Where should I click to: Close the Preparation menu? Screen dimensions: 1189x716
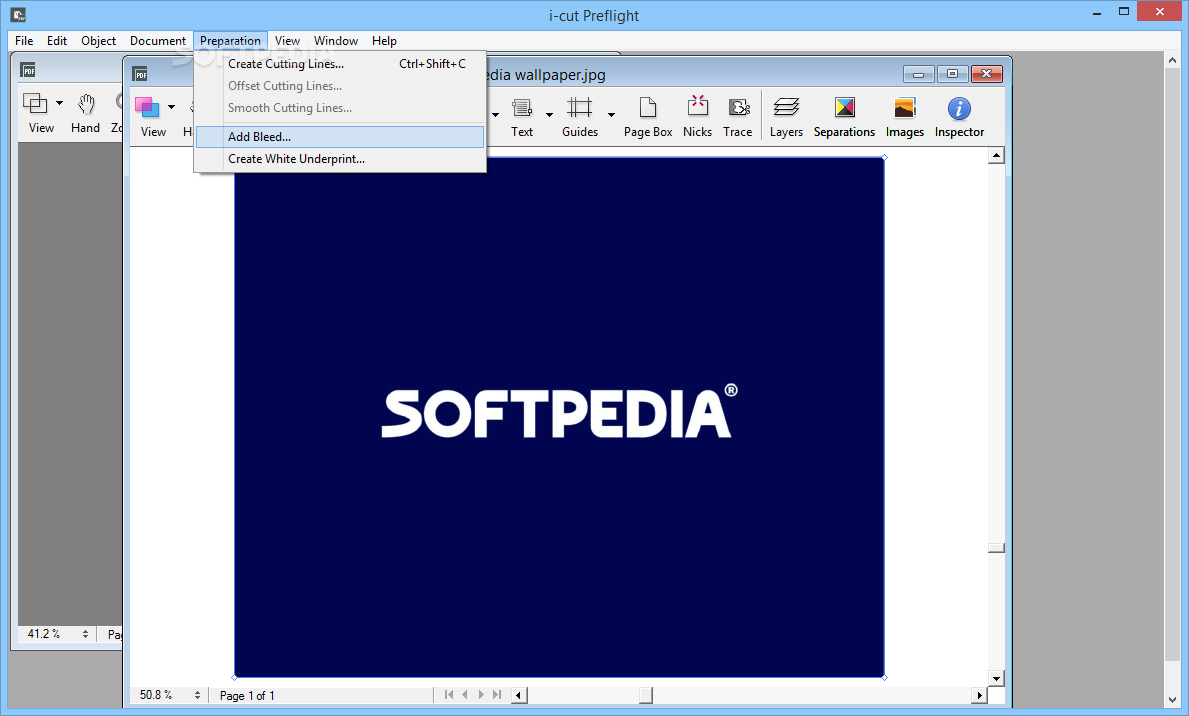tap(231, 41)
